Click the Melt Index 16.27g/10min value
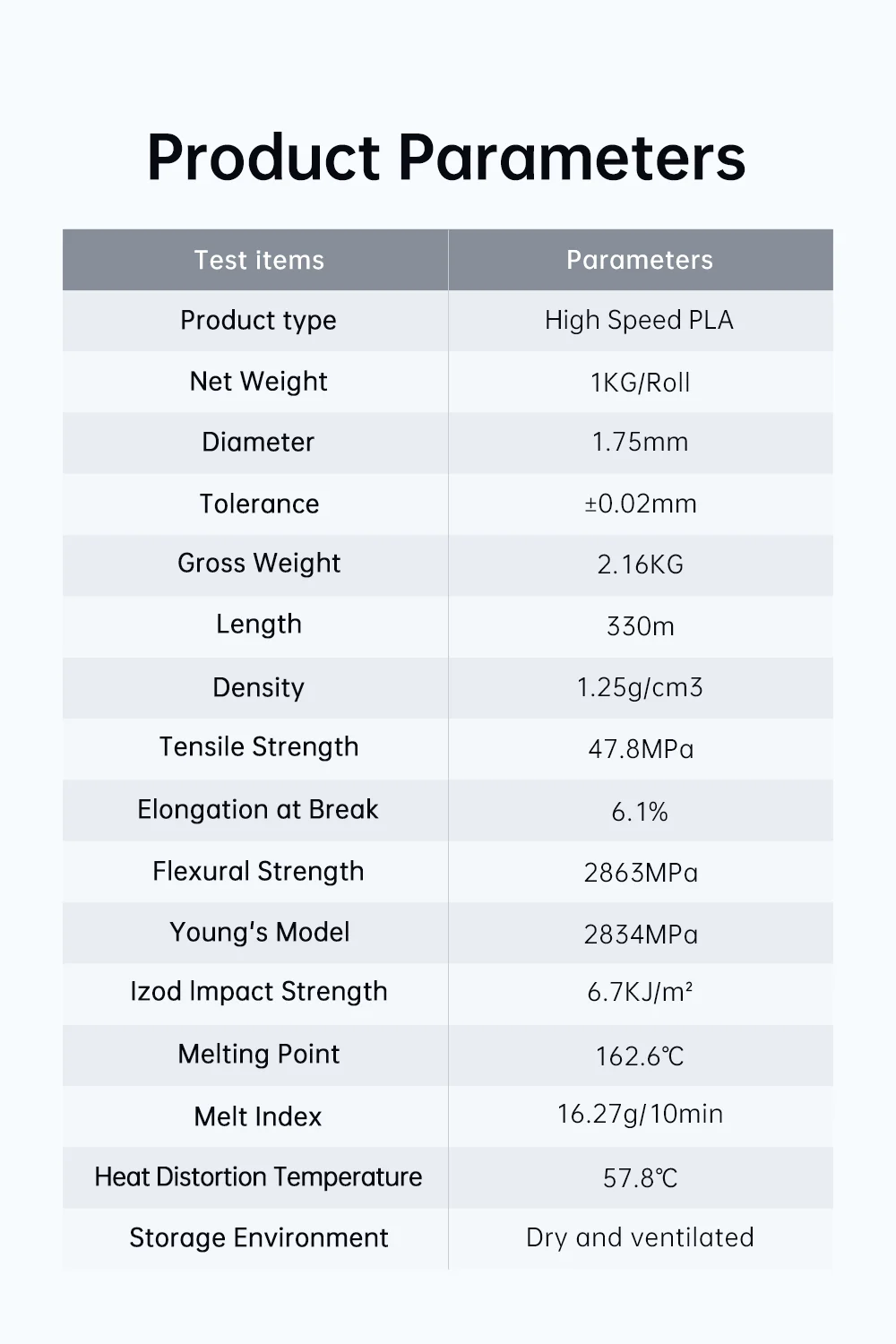 point(640,1115)
